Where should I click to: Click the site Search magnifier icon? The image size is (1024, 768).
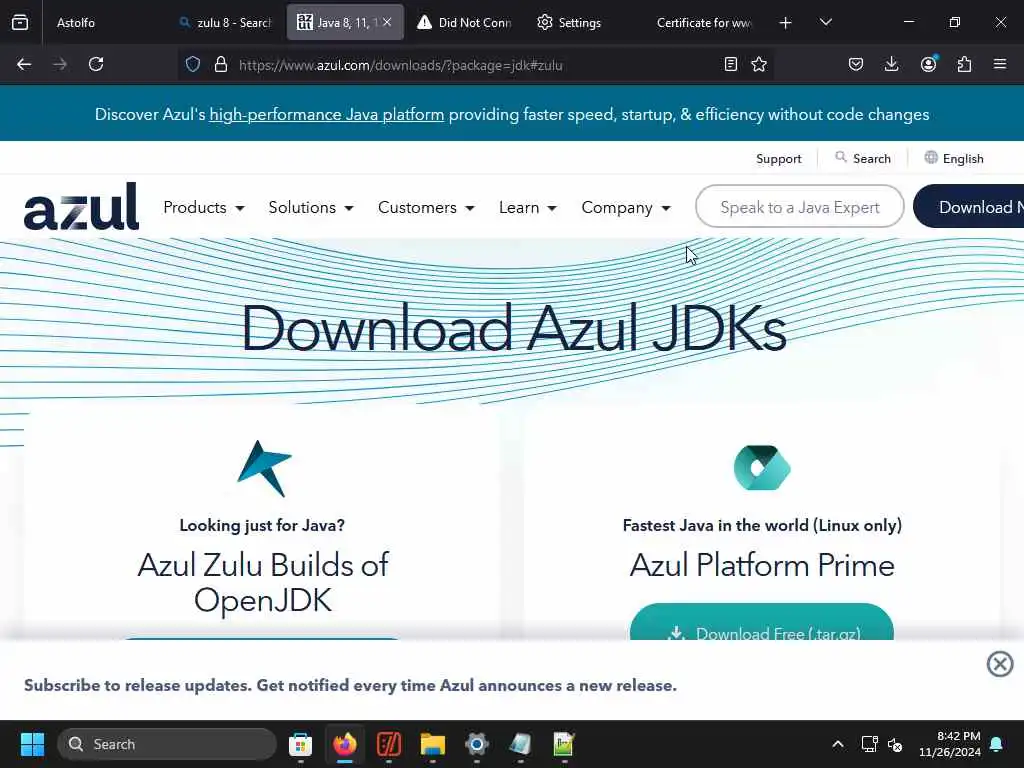click(x=841, y=157)
